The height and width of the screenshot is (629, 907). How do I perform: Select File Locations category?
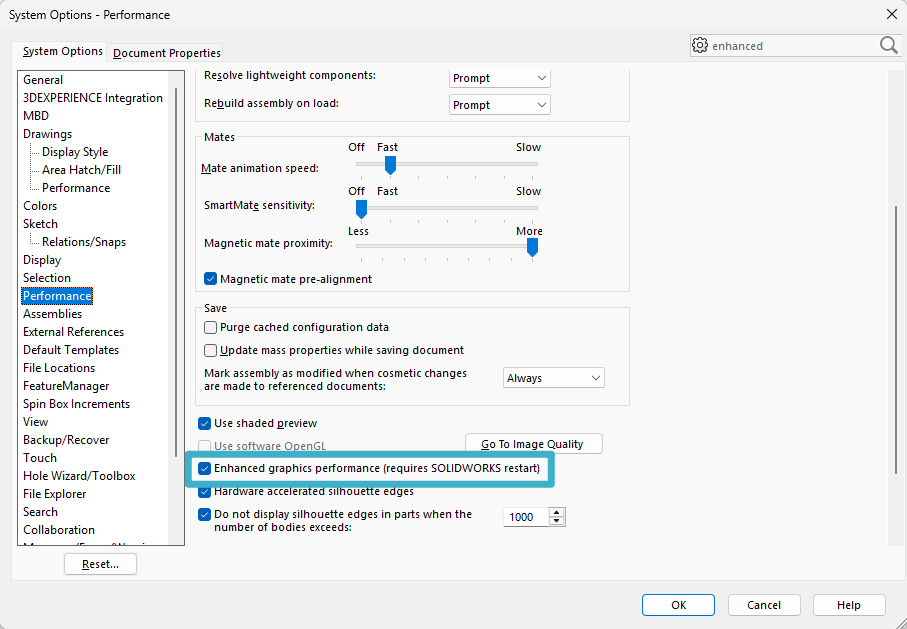tap(59, 367)
